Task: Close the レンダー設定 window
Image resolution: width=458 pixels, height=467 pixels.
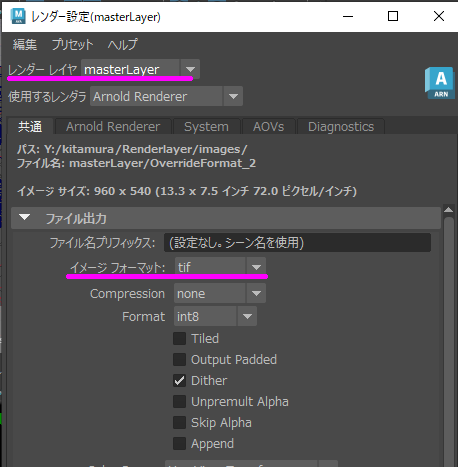Action: coord(439,16)
